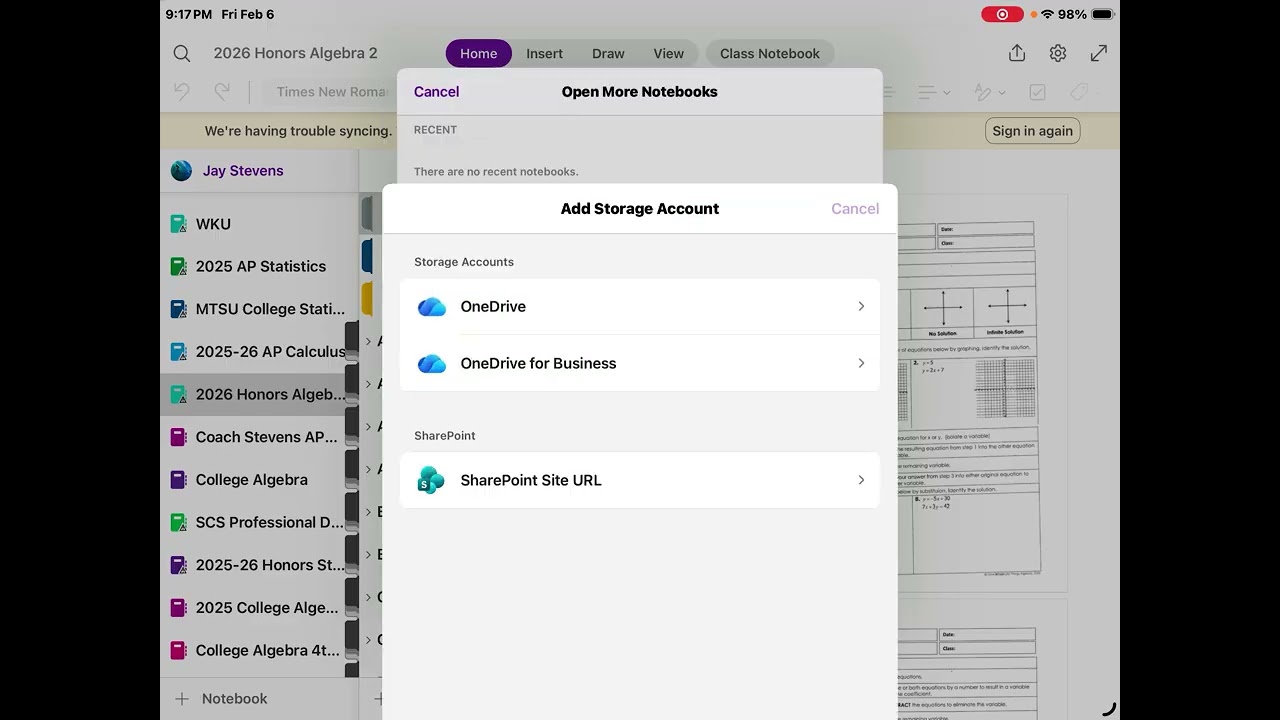Open OneDrive chevron arrow
Image resolution: width=1280 pixels, height=720 pixels.
point(861,307)
